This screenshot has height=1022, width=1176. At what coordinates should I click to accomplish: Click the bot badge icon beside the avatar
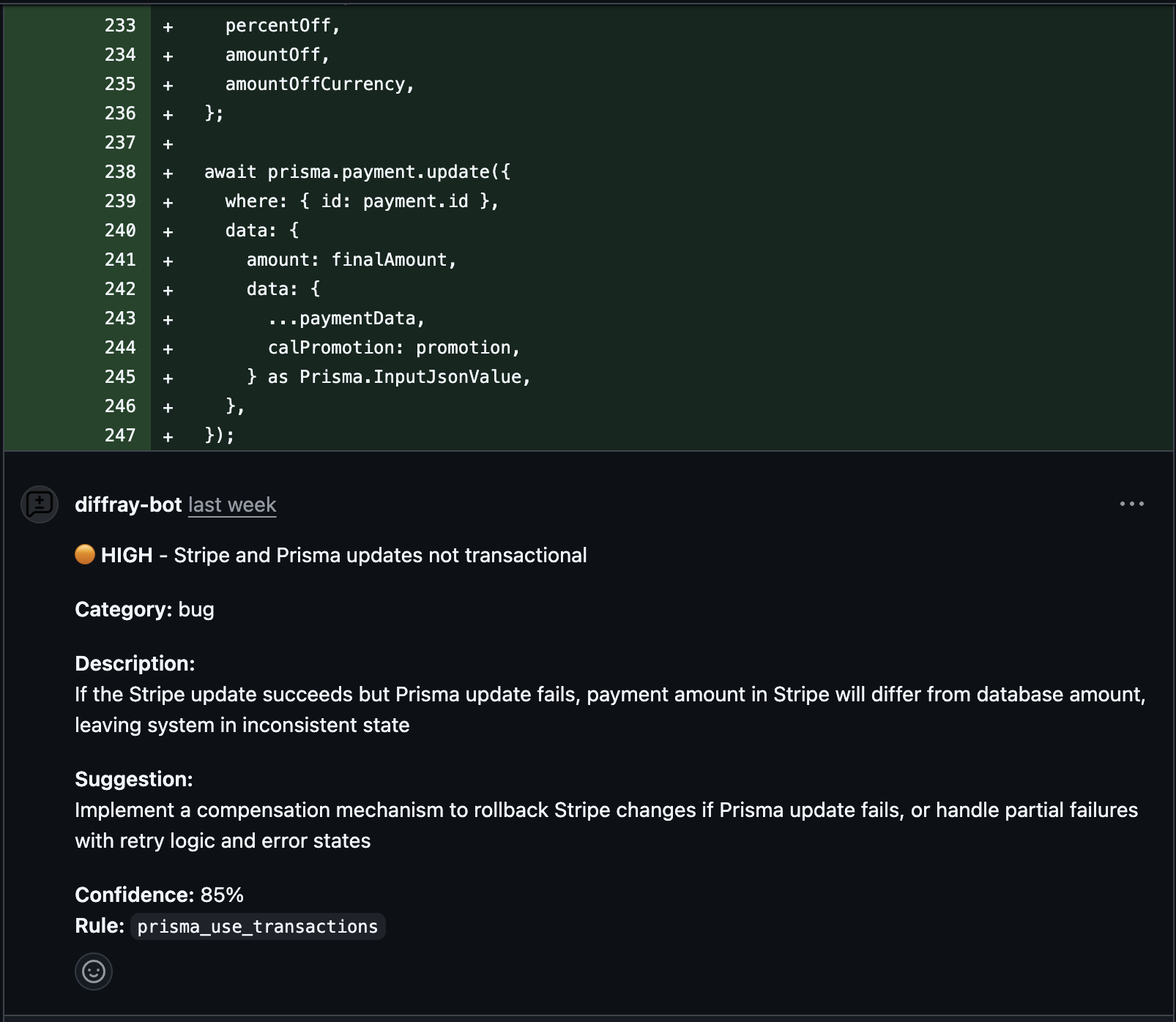[x=40, y=503]
